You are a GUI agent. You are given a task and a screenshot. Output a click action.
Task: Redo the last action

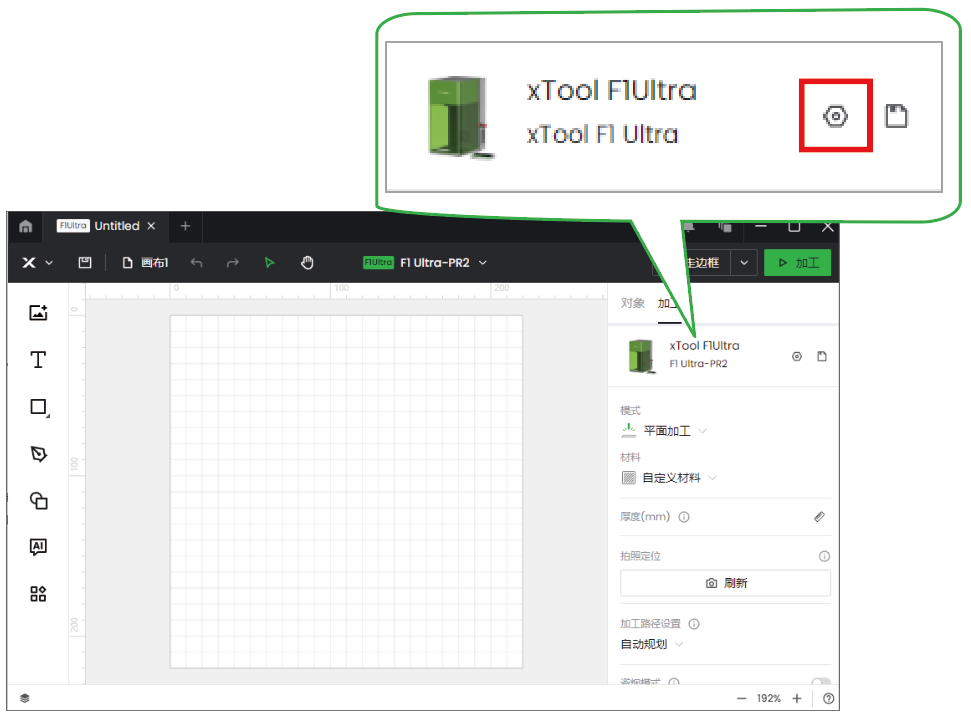232,263
